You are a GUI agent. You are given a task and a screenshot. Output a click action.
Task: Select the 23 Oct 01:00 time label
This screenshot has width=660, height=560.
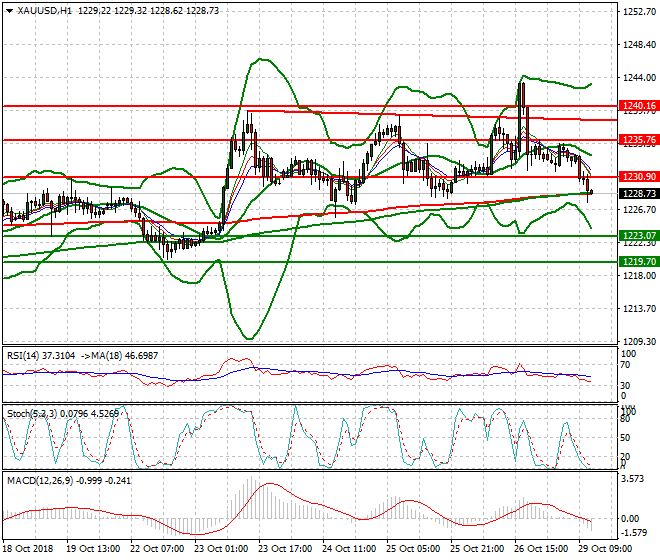[221, 549]
